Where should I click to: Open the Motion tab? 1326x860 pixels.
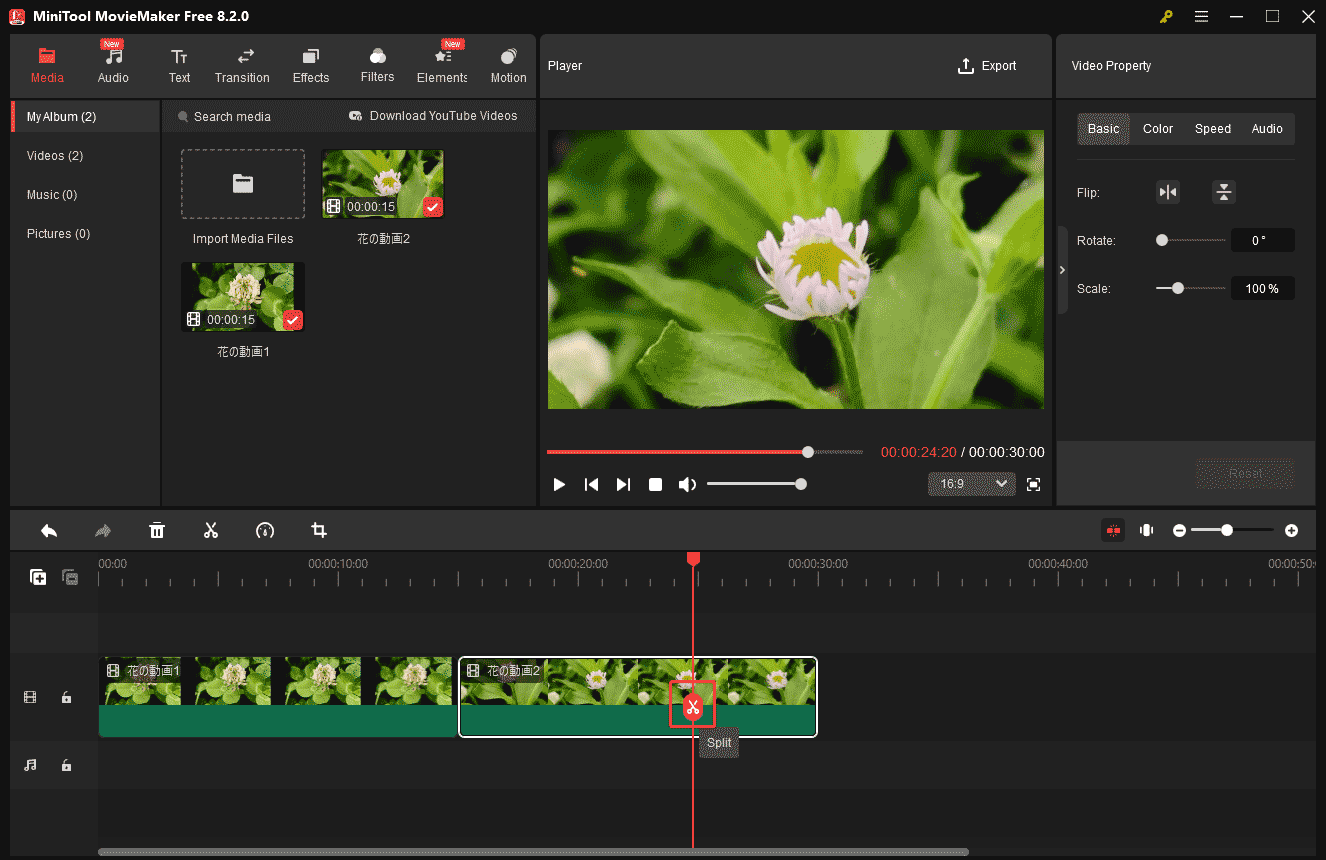[x=508, y=66]
